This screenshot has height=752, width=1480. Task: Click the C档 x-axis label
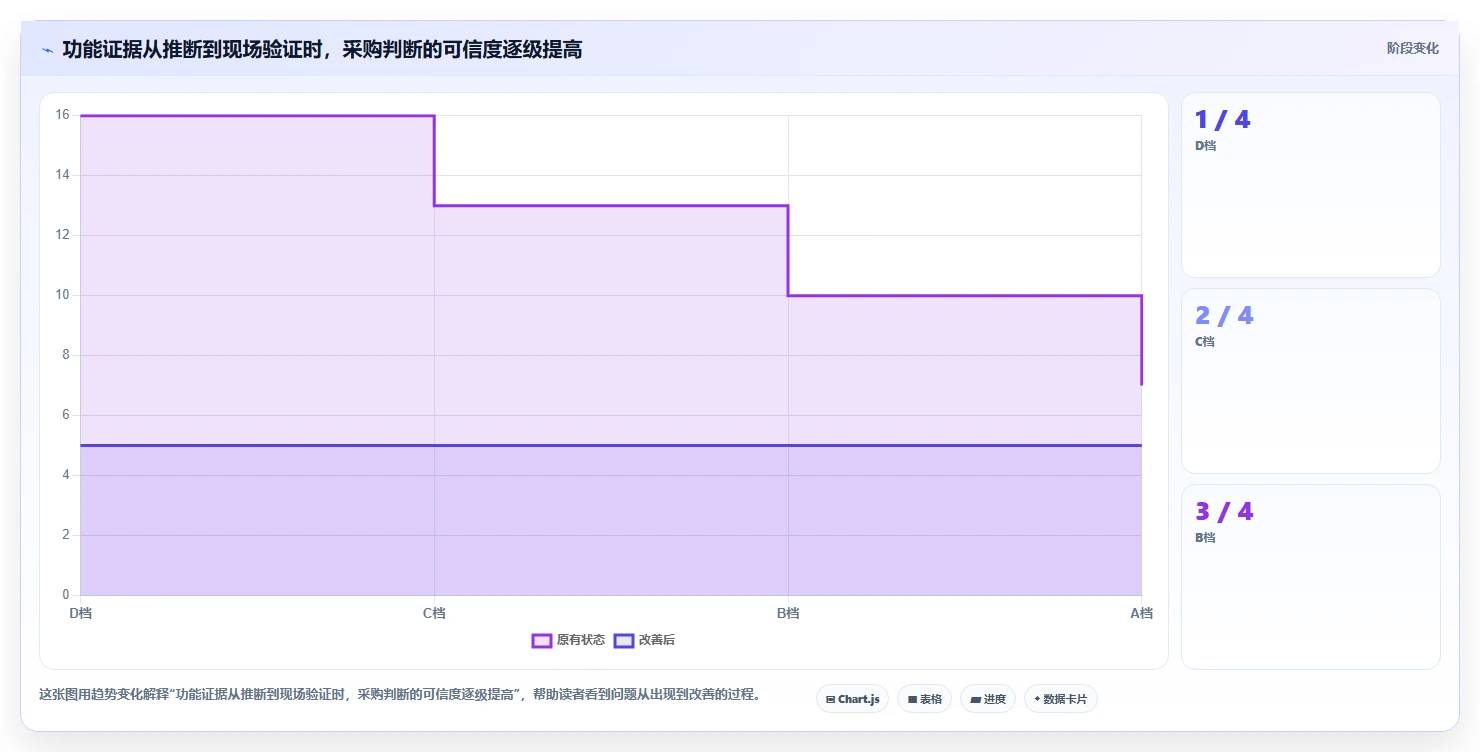point(434,613)
